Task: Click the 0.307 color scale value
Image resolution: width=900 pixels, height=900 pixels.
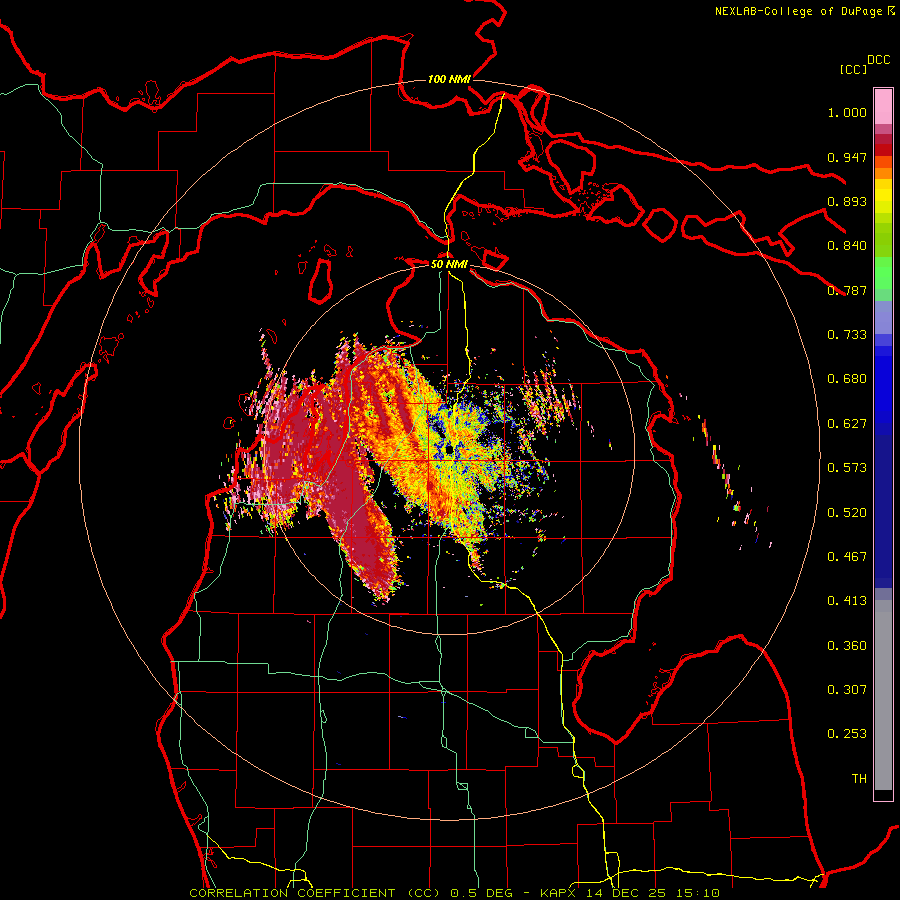Action: click(847, 690)
